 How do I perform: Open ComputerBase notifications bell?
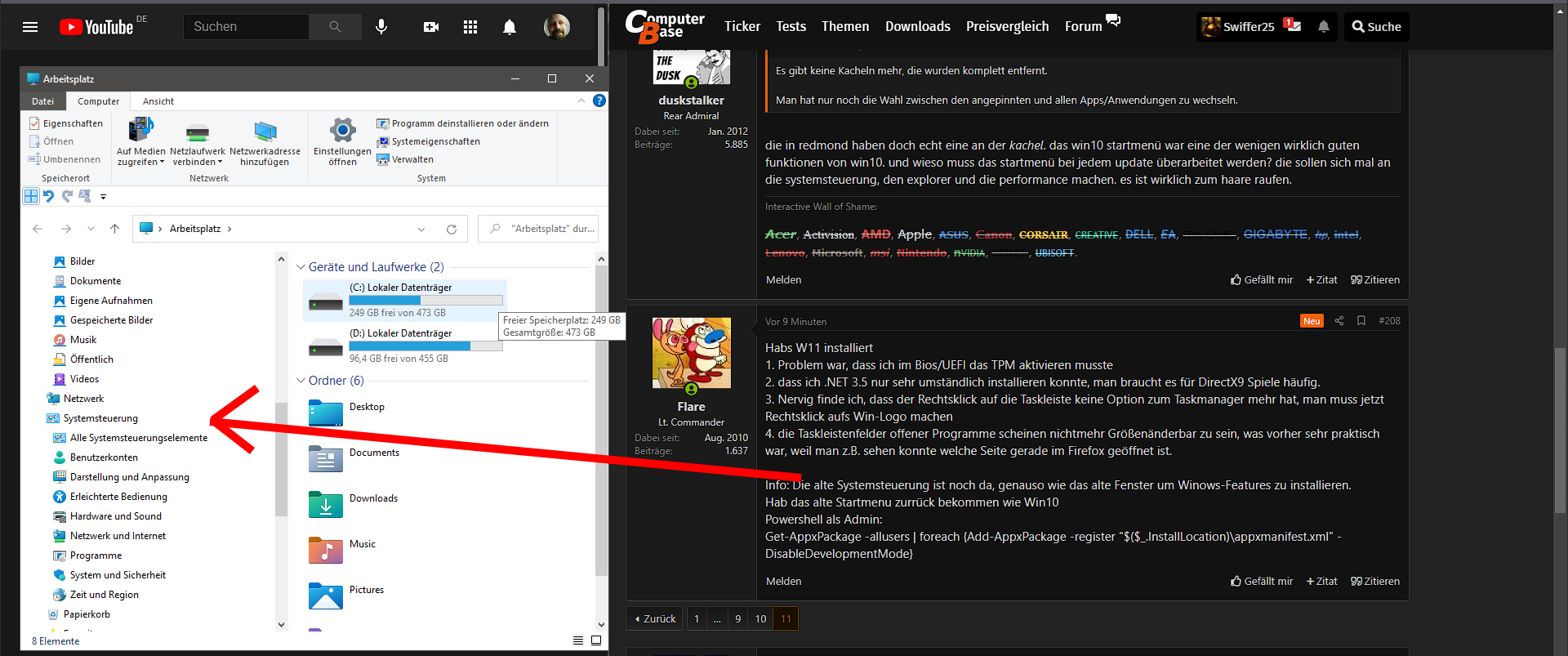coord(1323,27)
